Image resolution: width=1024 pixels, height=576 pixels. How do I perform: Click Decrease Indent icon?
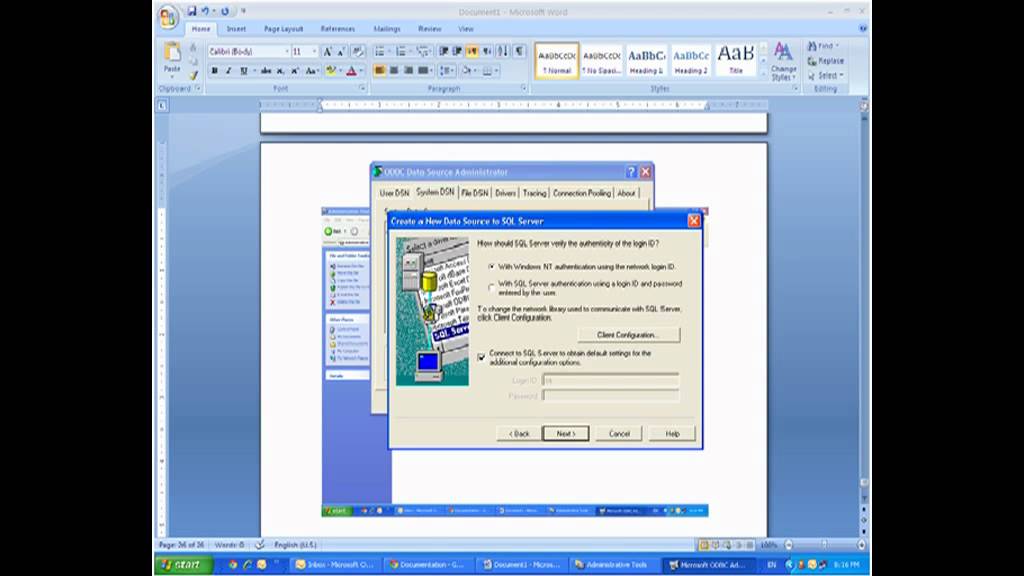coord(443,52)
